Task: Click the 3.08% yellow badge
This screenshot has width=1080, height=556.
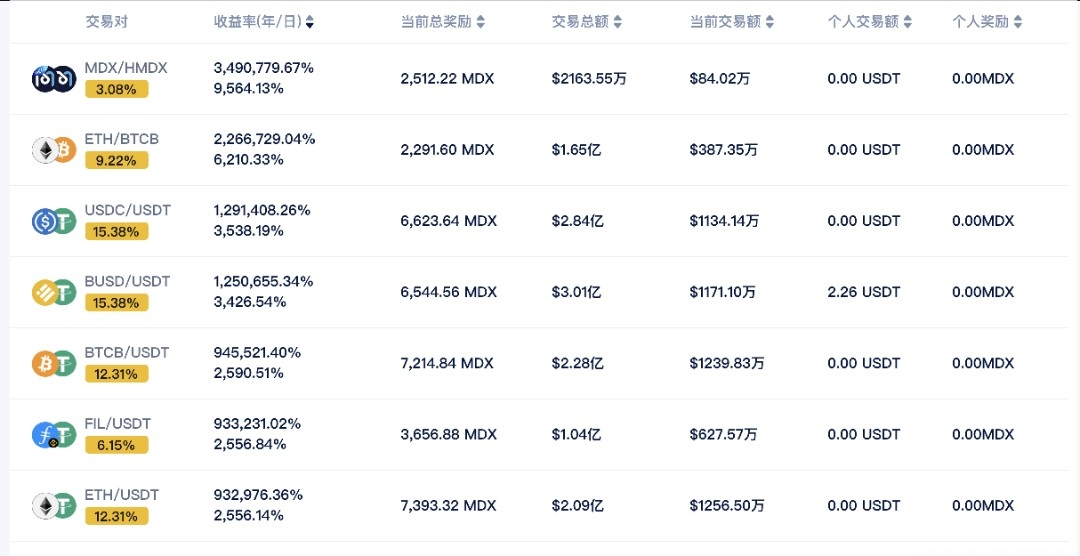Action: 116,89
